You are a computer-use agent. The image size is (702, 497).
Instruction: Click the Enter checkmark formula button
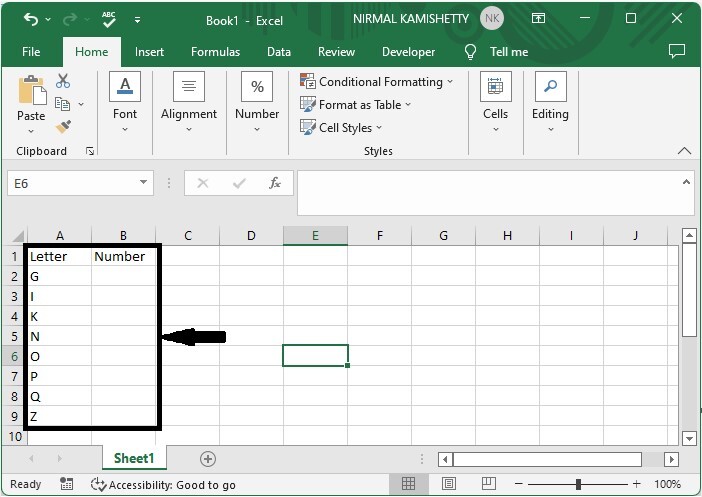coord(239,183)
